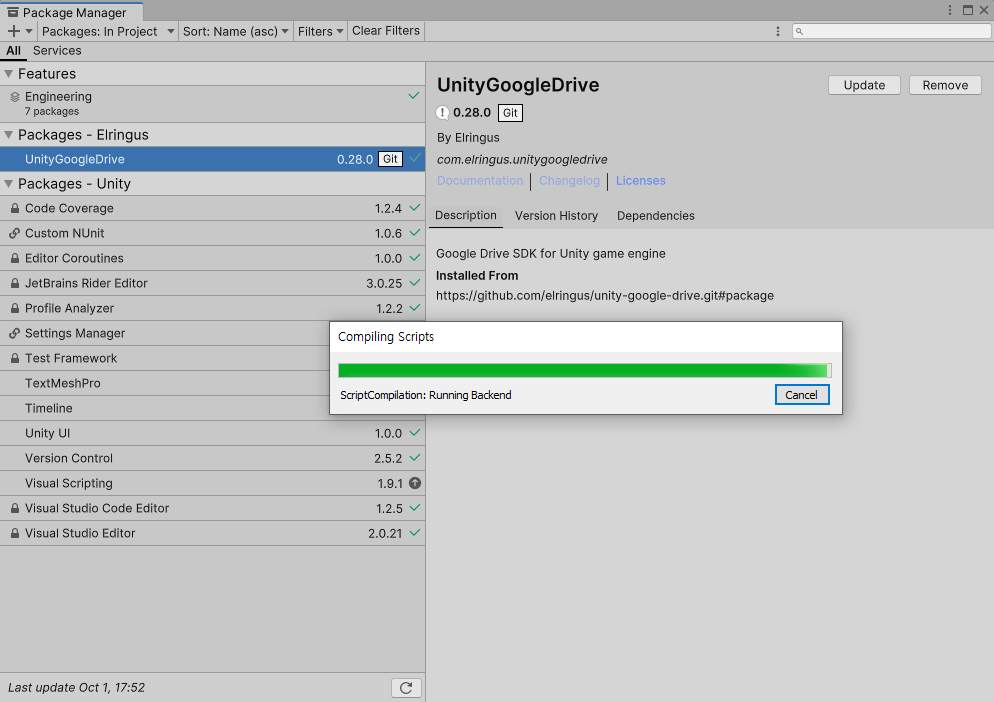Click lock icon next to Editor Coroutines
Viewport: 994px width, 702px height.
(15, 258)
